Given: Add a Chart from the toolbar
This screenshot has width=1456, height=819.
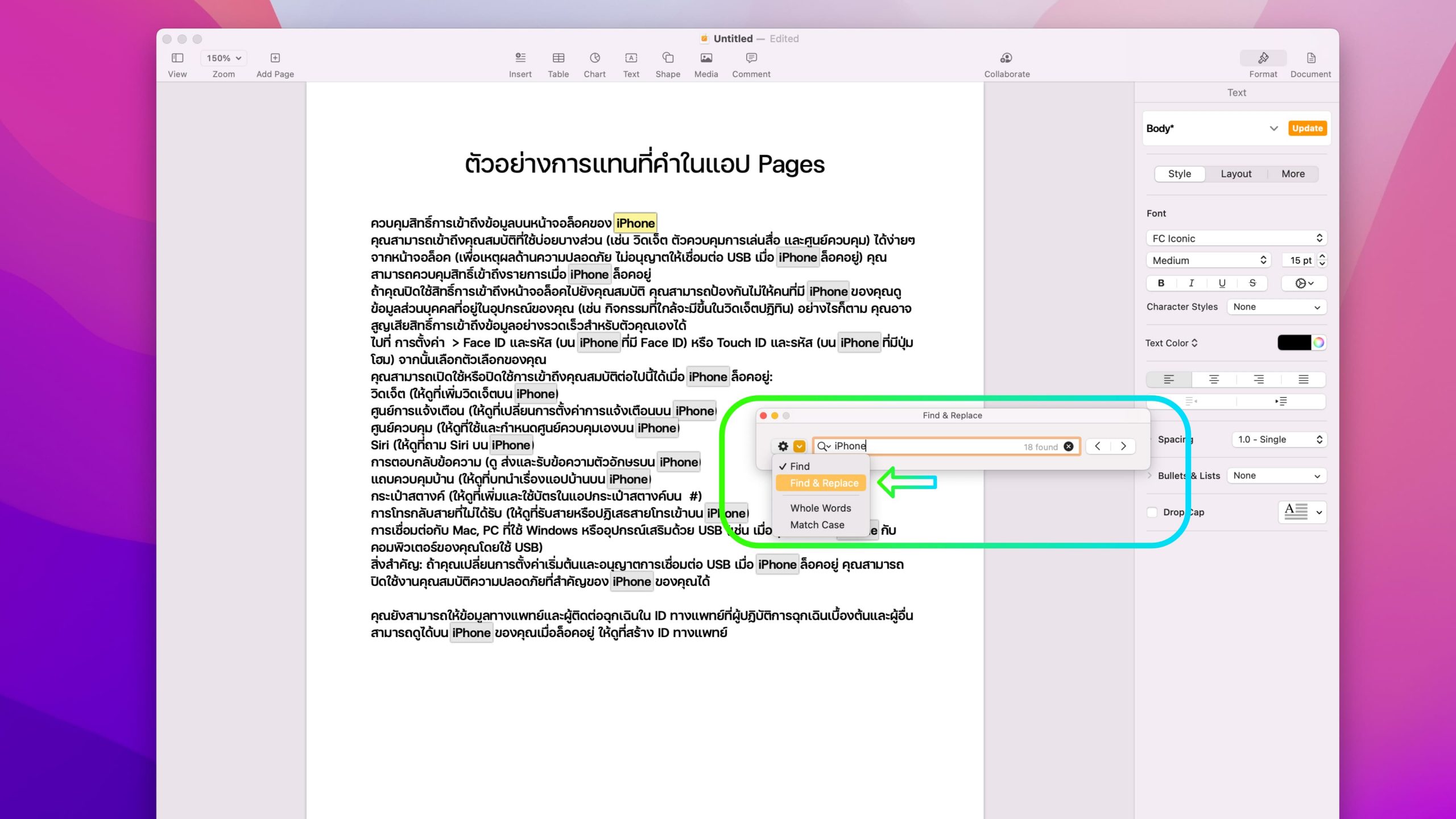Looking at the screenshot, I should pos(594,58).
